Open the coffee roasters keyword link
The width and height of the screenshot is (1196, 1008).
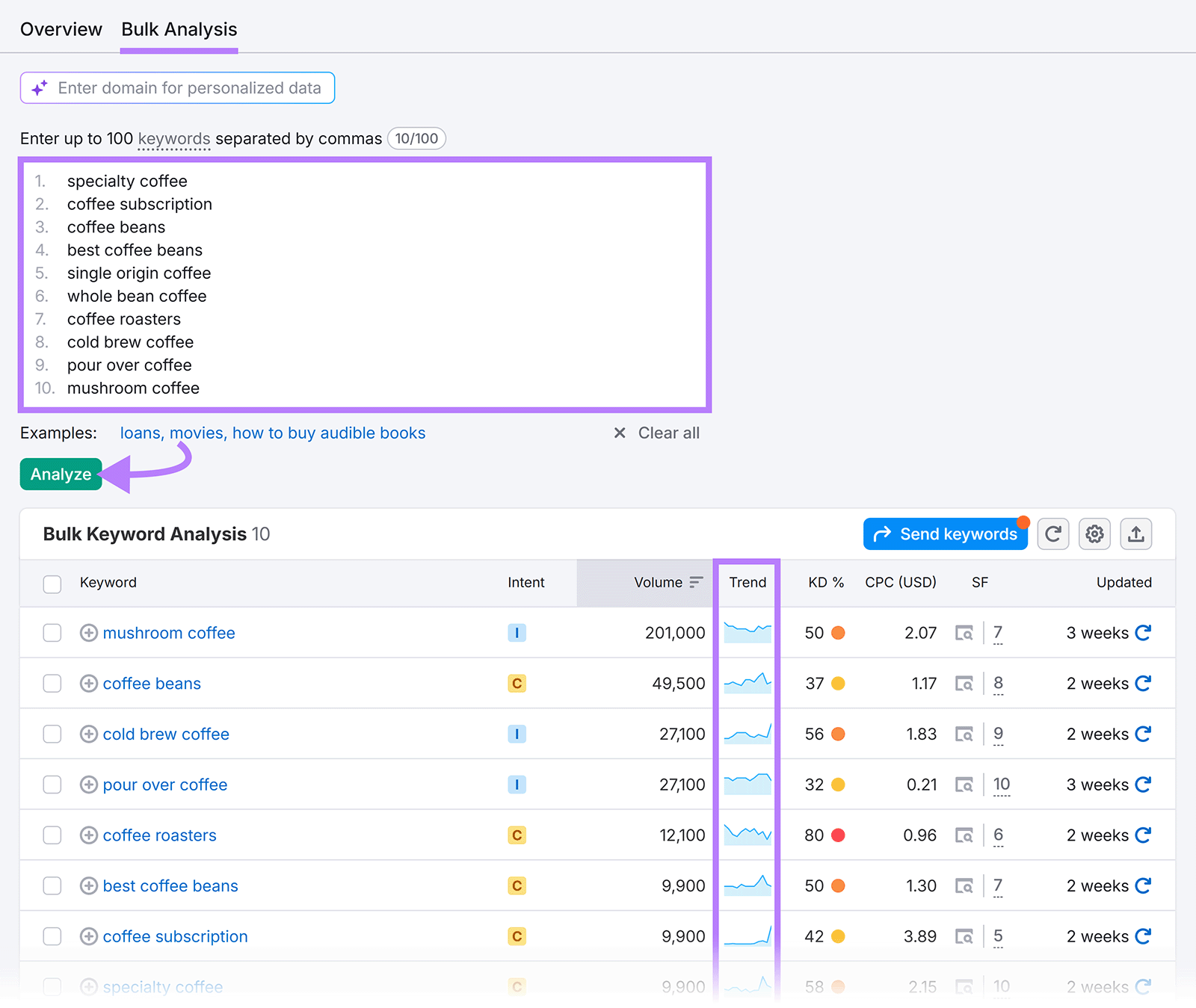click(160, 835)
